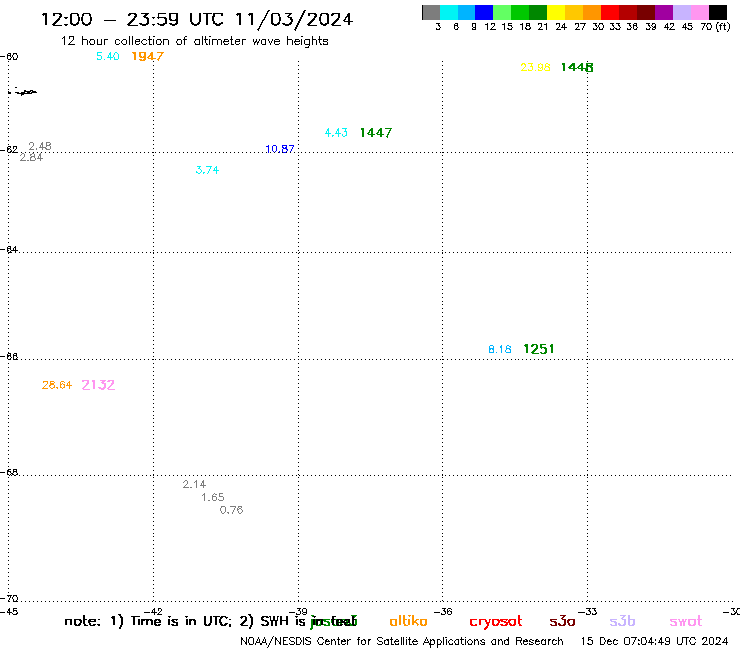Click the '70 (ft)' color scale label
Screen dimensions: 740x650
pos(715,26)
